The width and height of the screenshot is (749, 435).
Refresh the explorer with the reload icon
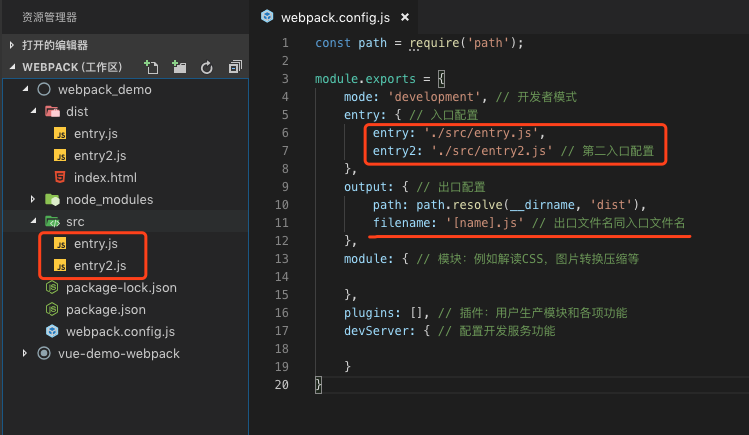click(x=206, y=67)
